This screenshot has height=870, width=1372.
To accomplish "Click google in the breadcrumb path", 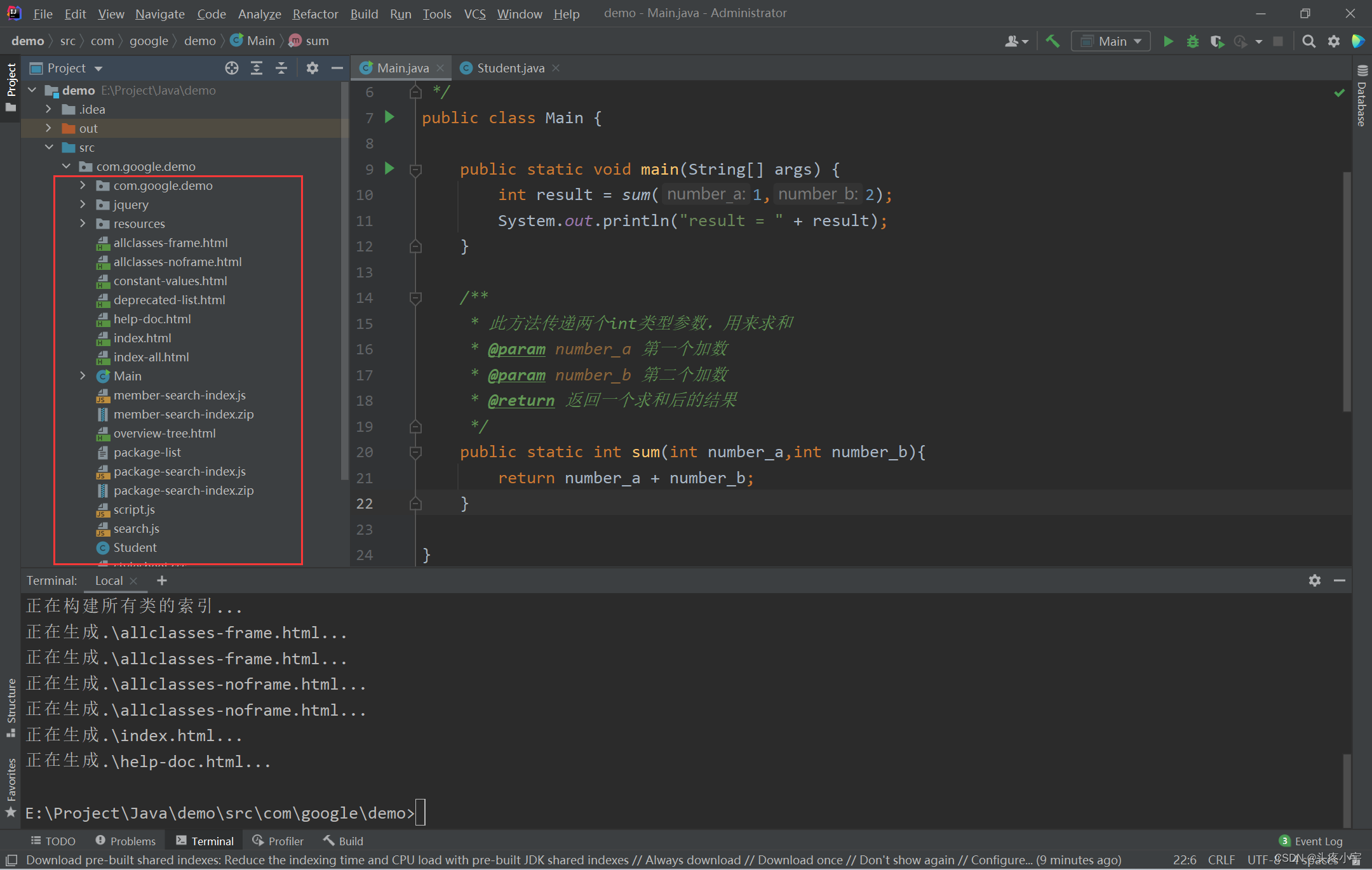I will 149,41.
